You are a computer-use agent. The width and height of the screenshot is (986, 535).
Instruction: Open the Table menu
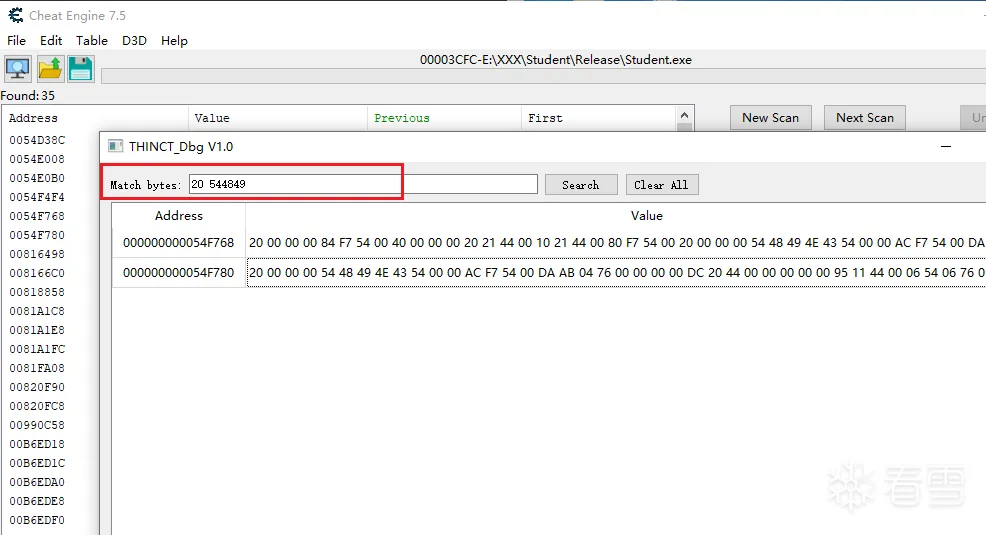click(x=92, y=41)
